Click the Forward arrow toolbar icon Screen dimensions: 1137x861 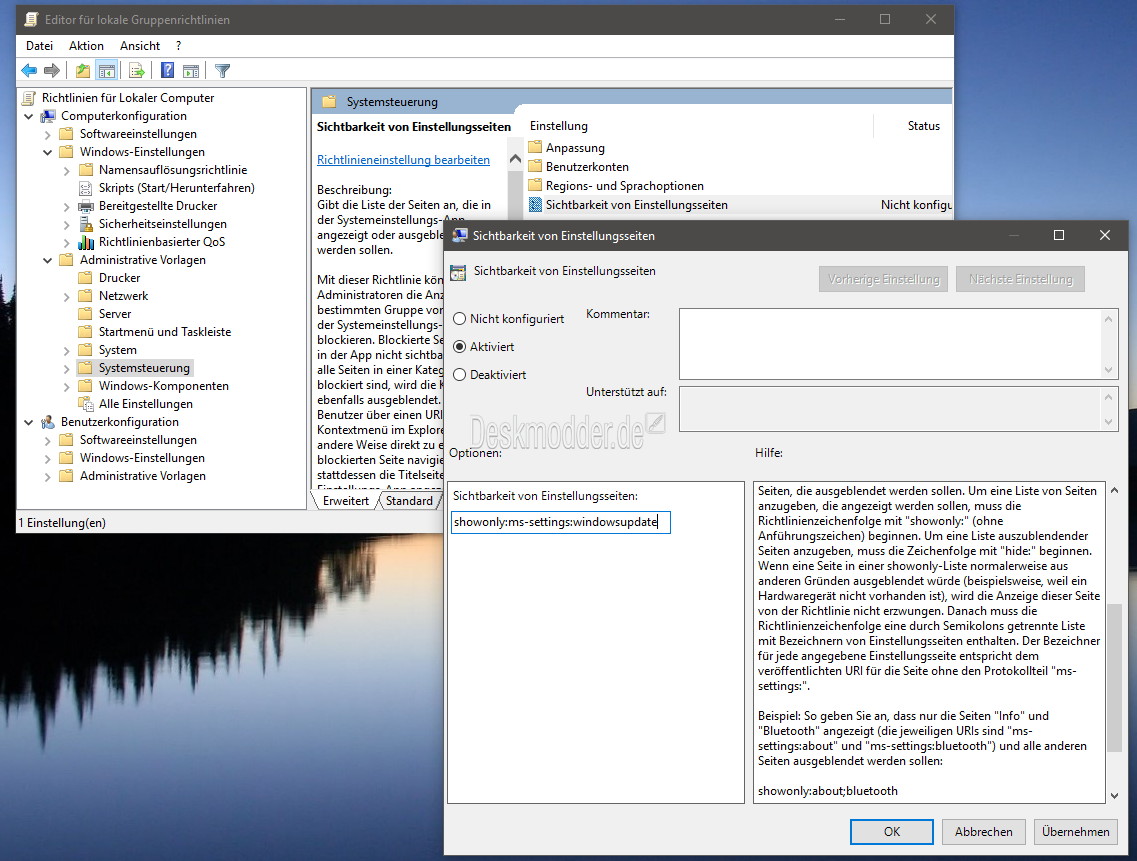[51, 70]
